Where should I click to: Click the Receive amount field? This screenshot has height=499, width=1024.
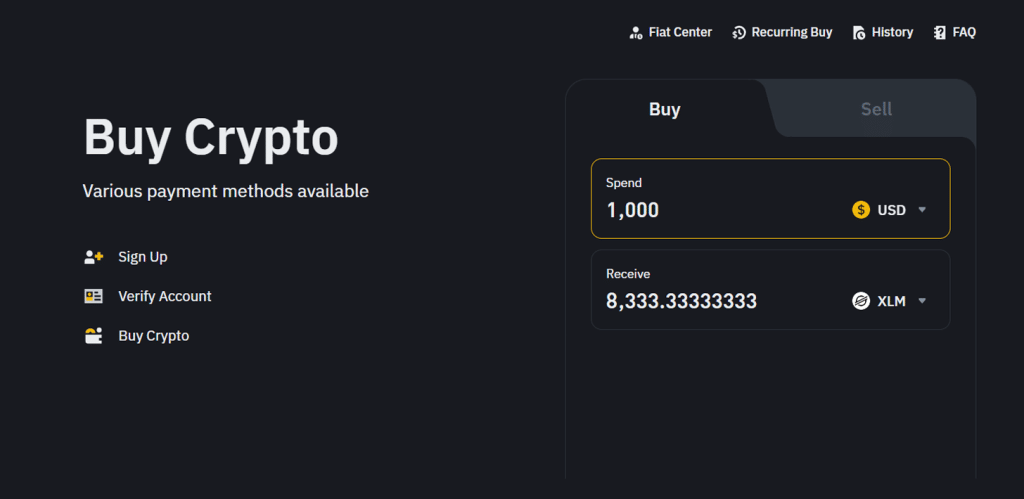[x=700, y=301]
